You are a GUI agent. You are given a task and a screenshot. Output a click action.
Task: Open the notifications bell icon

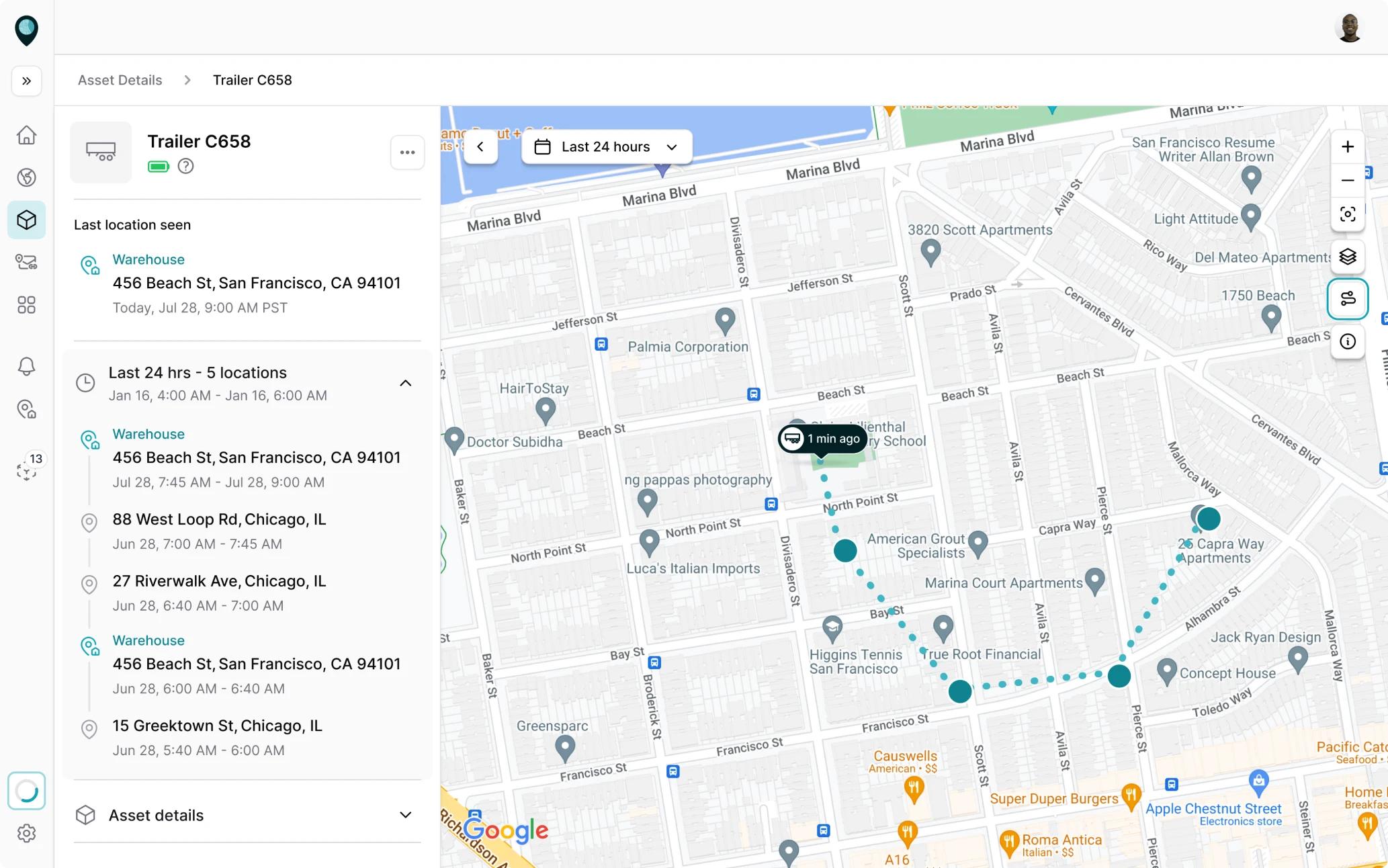(26, 366)
